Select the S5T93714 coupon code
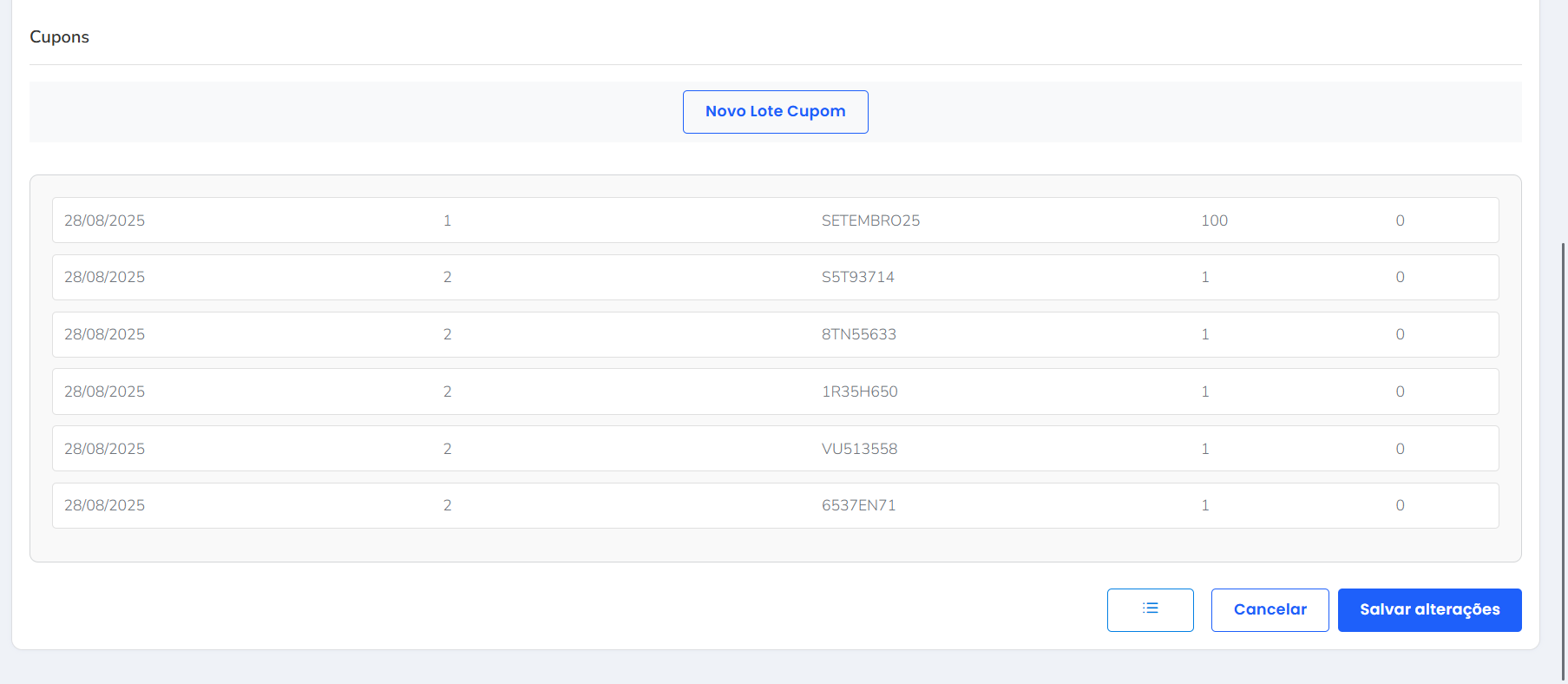 point(857,277)
